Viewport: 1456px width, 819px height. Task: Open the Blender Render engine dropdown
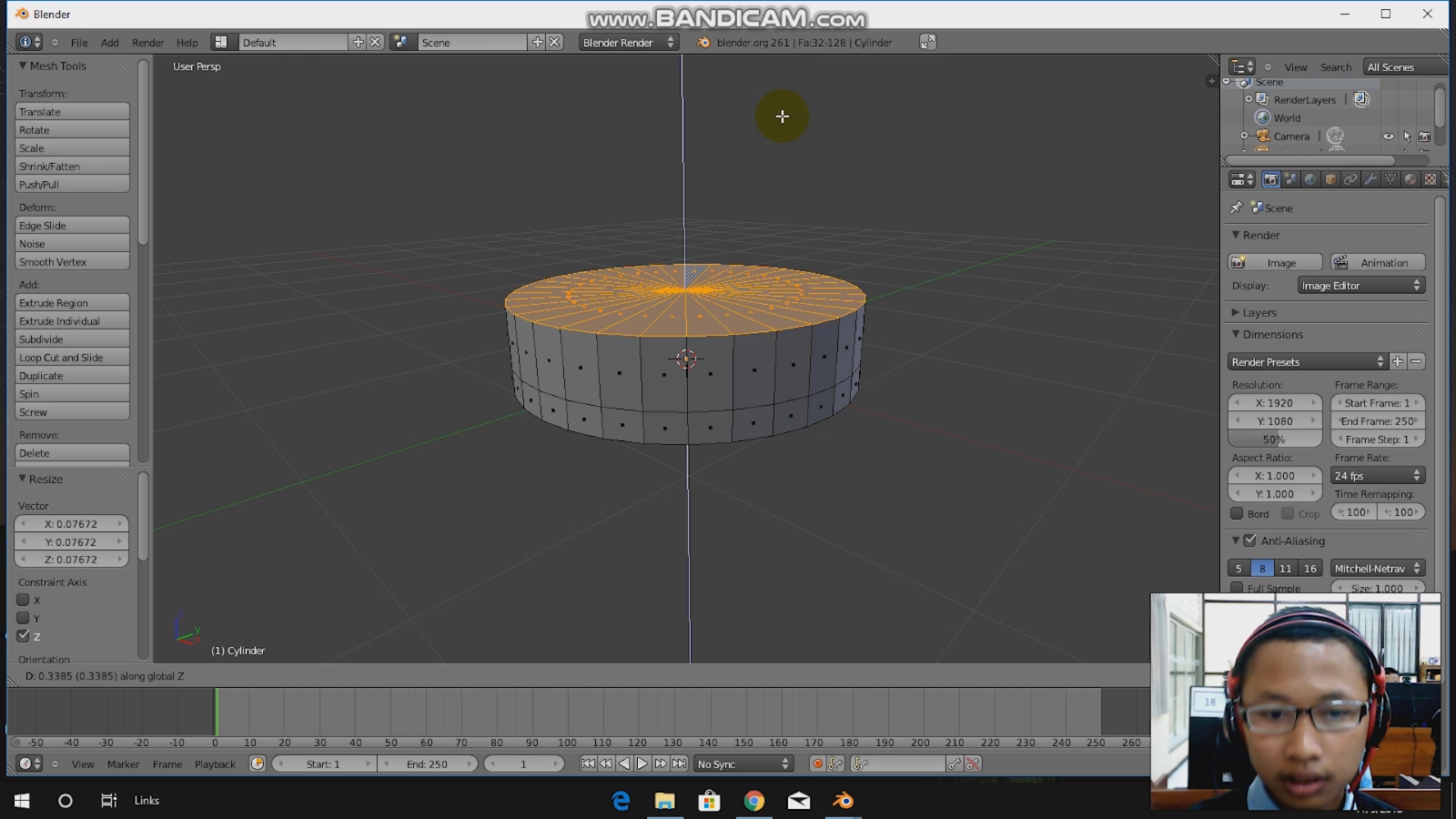(x=628, y=42)
